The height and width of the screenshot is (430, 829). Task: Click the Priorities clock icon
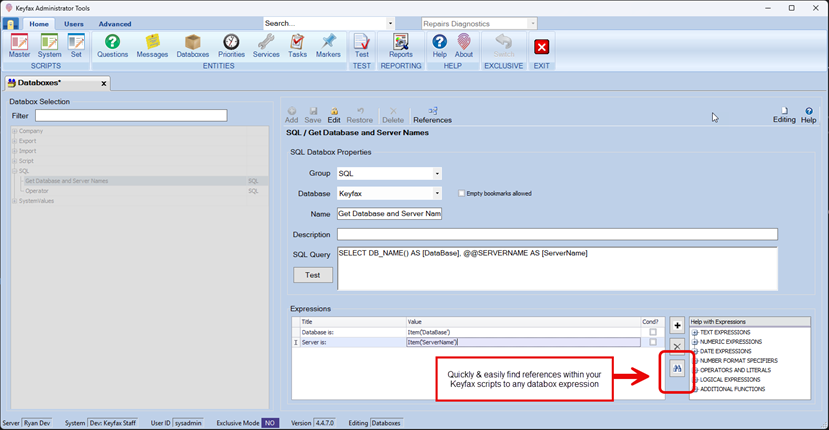point(231,46)
